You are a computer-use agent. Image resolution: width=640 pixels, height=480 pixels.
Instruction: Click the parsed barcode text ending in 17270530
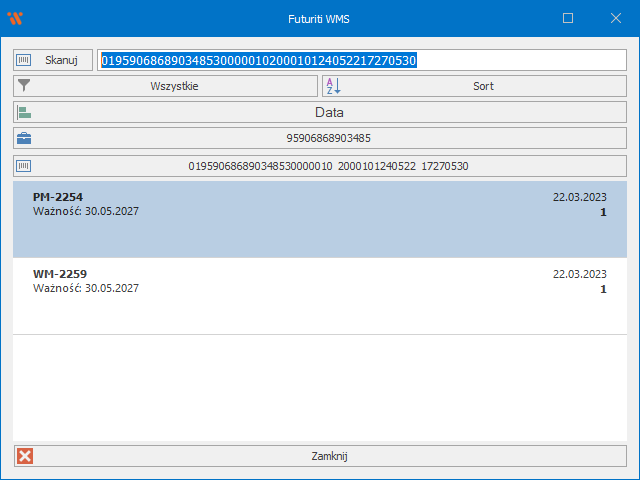coord(329,166)
